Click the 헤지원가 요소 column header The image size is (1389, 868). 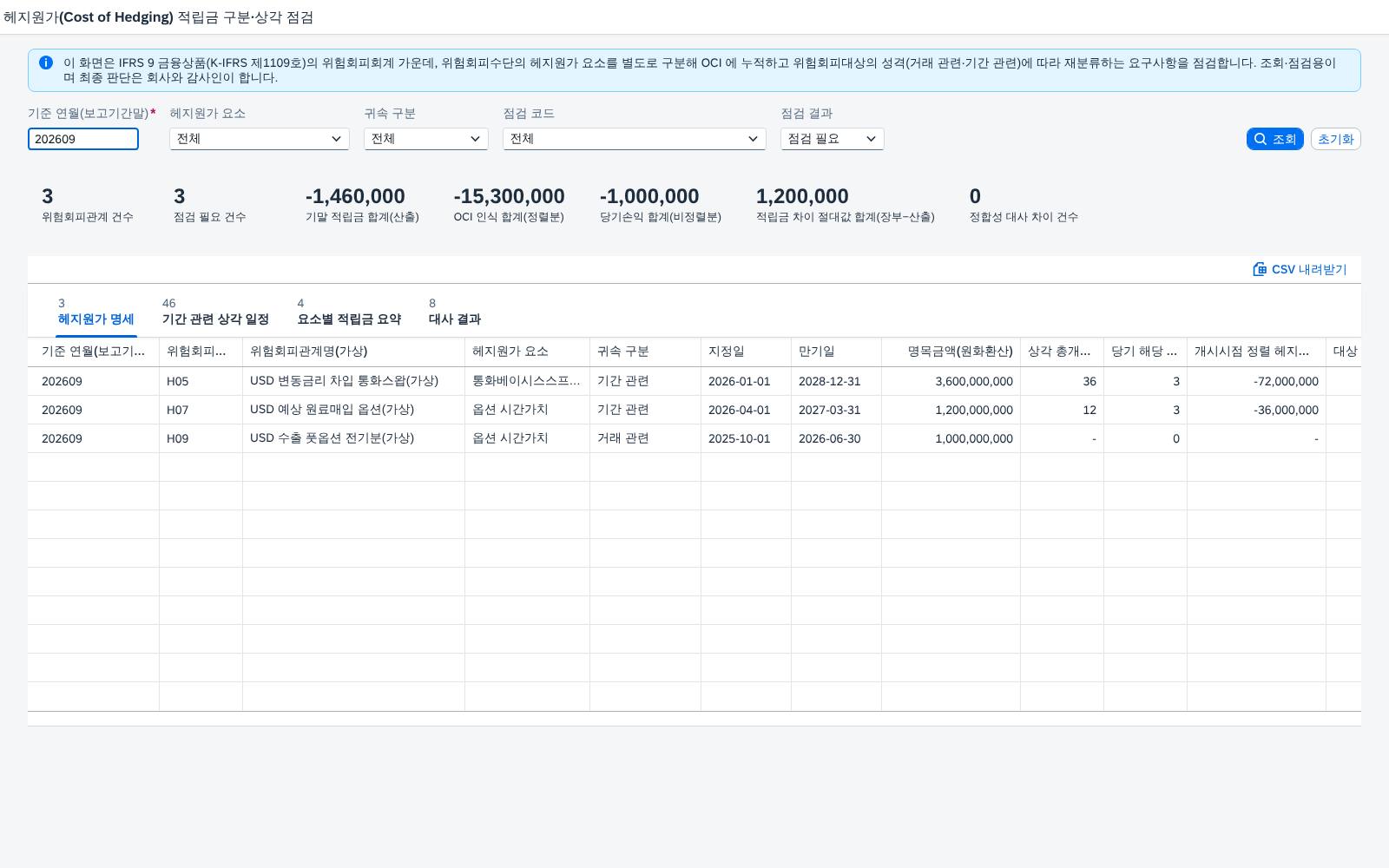528,352
